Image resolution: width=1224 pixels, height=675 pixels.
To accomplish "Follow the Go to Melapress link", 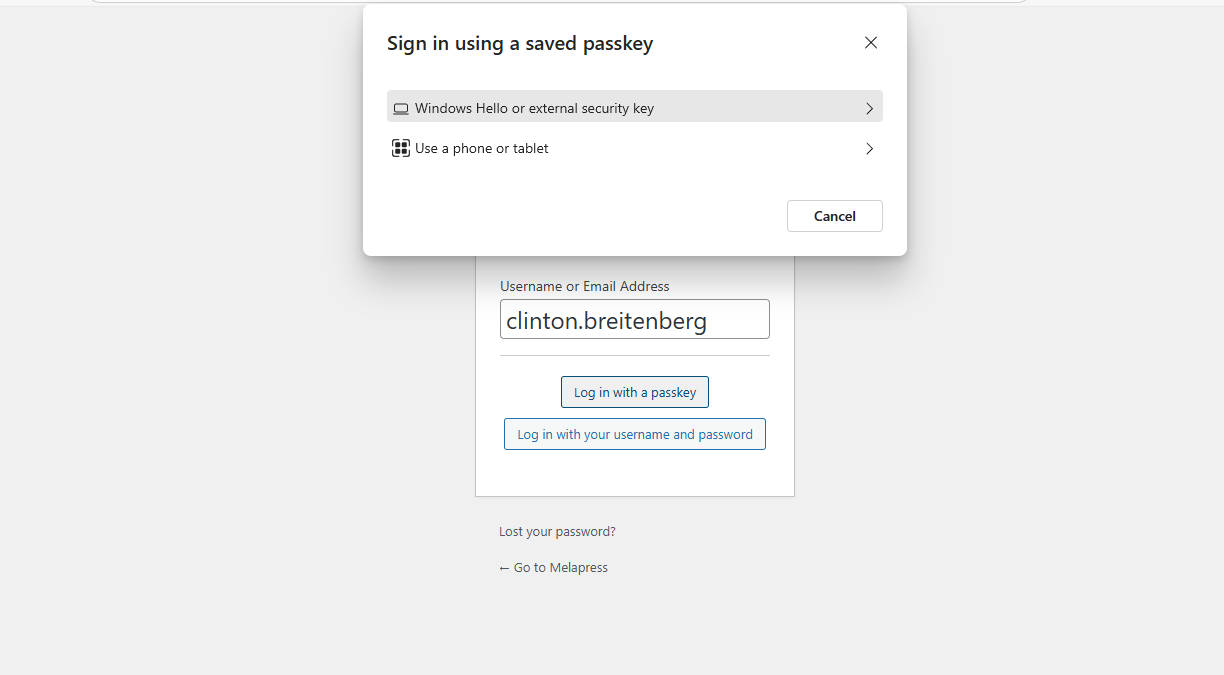I will 560,568.
